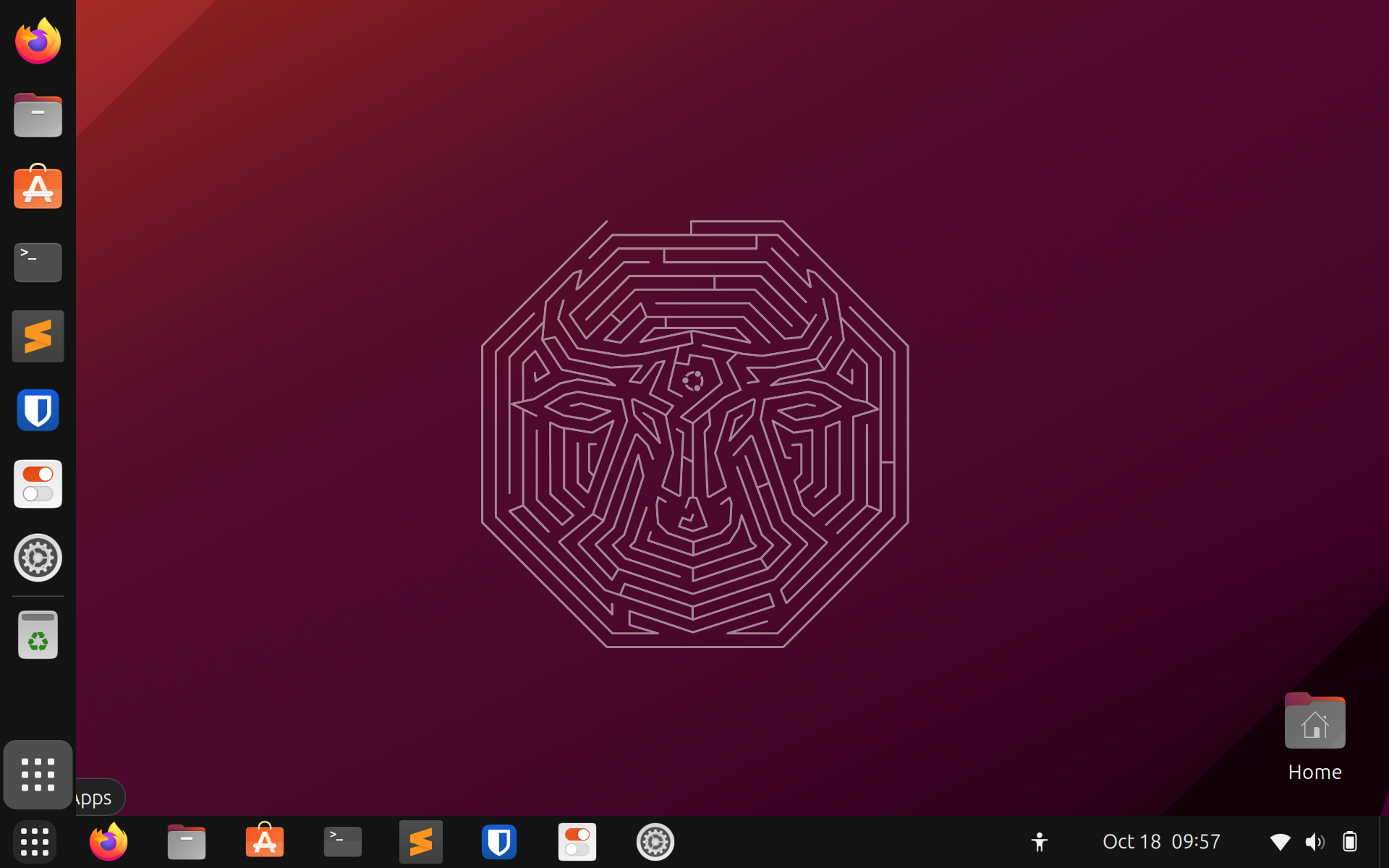The height and width of the screenshot is (868, 1389).
Task: Open Bitwarden password manager
Action: pyautogui.click(x=38, y=410)
